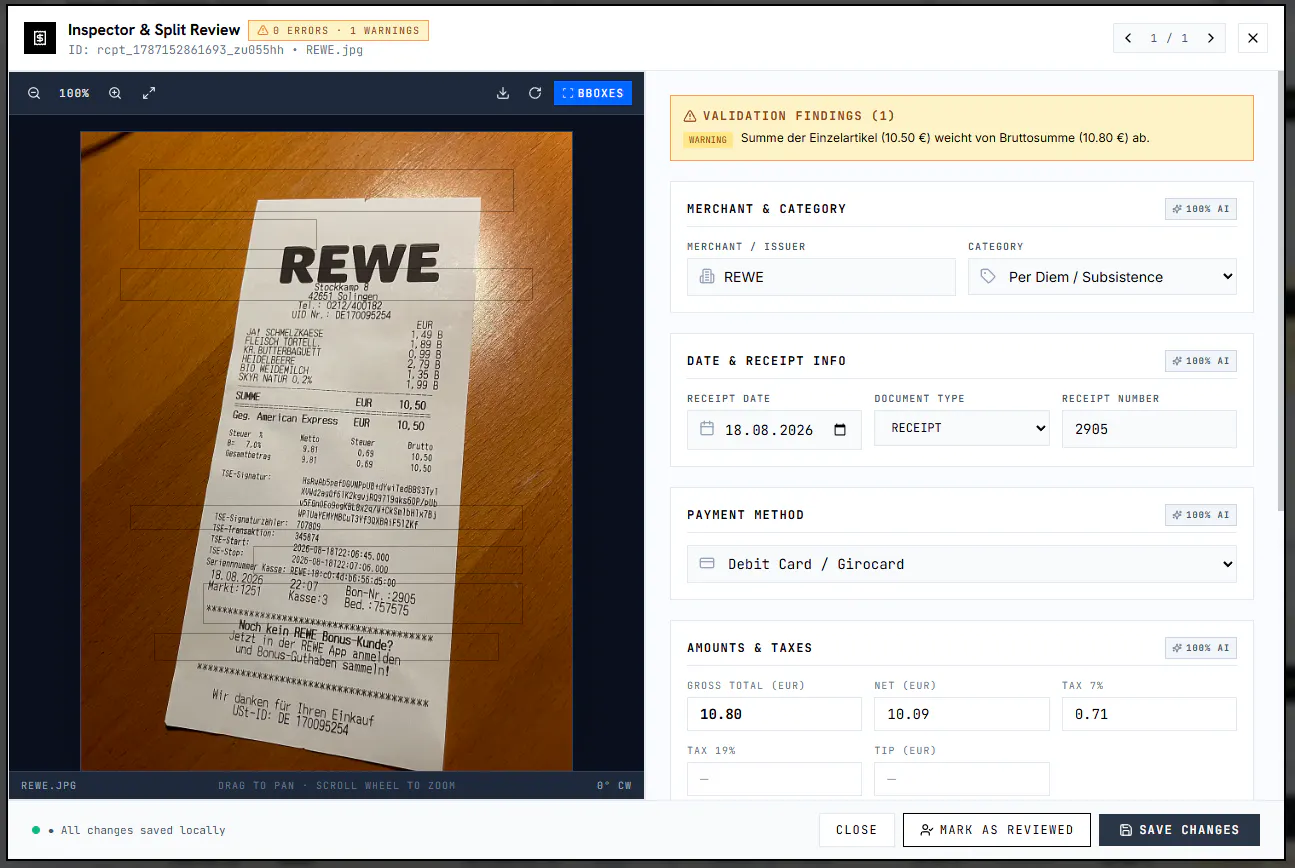The image size is (1295, 868).
Task: Click Save Changes
Action: click(1179, 830)
